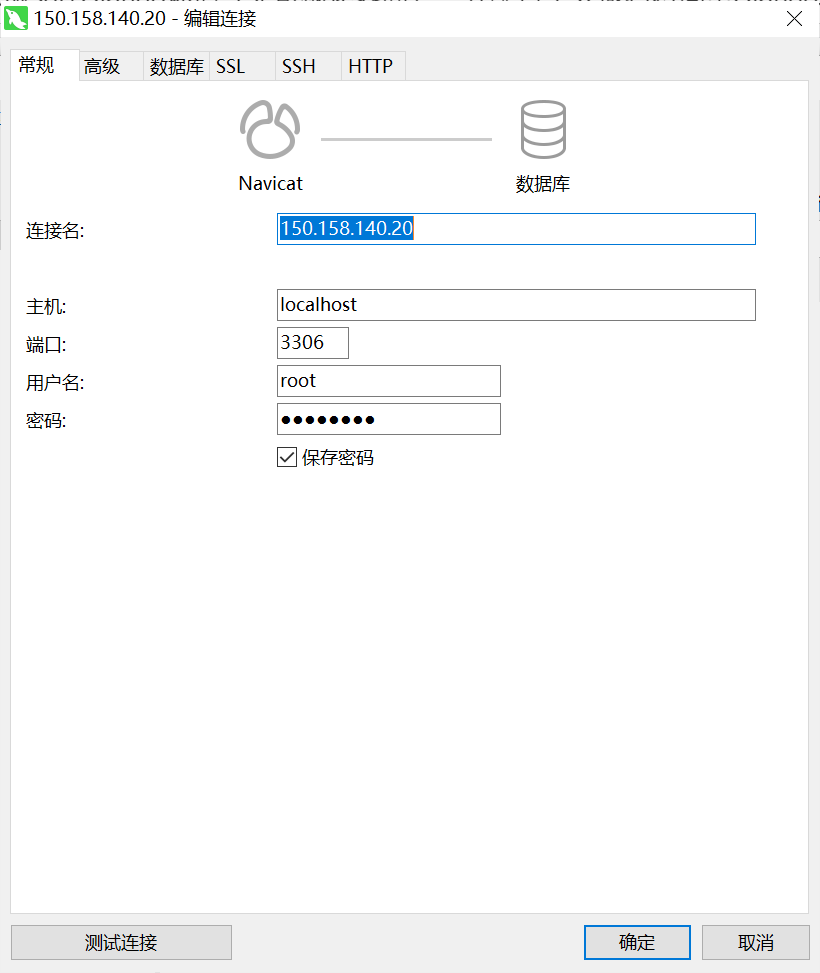Open the SSH tab
This screenshot has height=973, width=820.
coord(308,66)
